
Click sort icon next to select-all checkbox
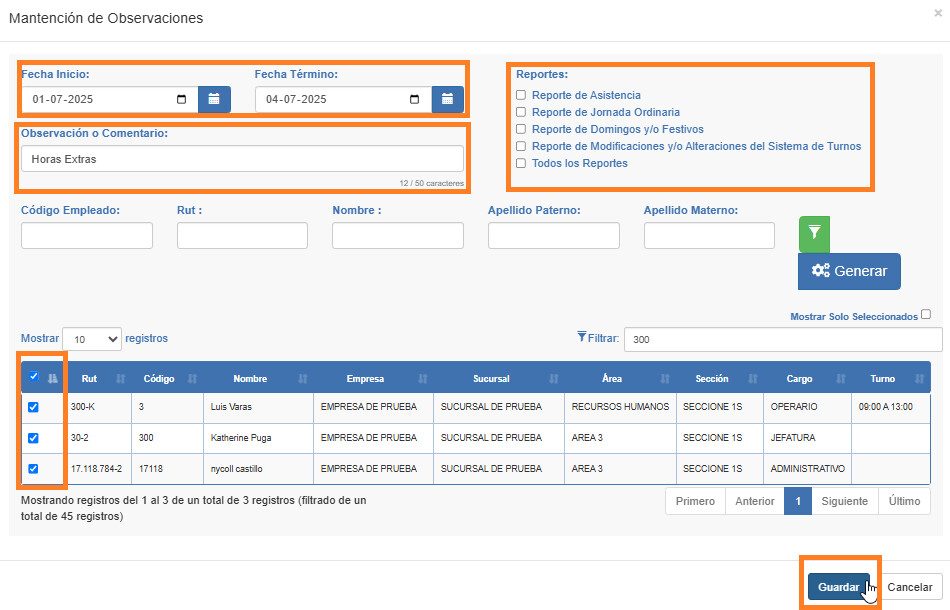pos(53,378)
